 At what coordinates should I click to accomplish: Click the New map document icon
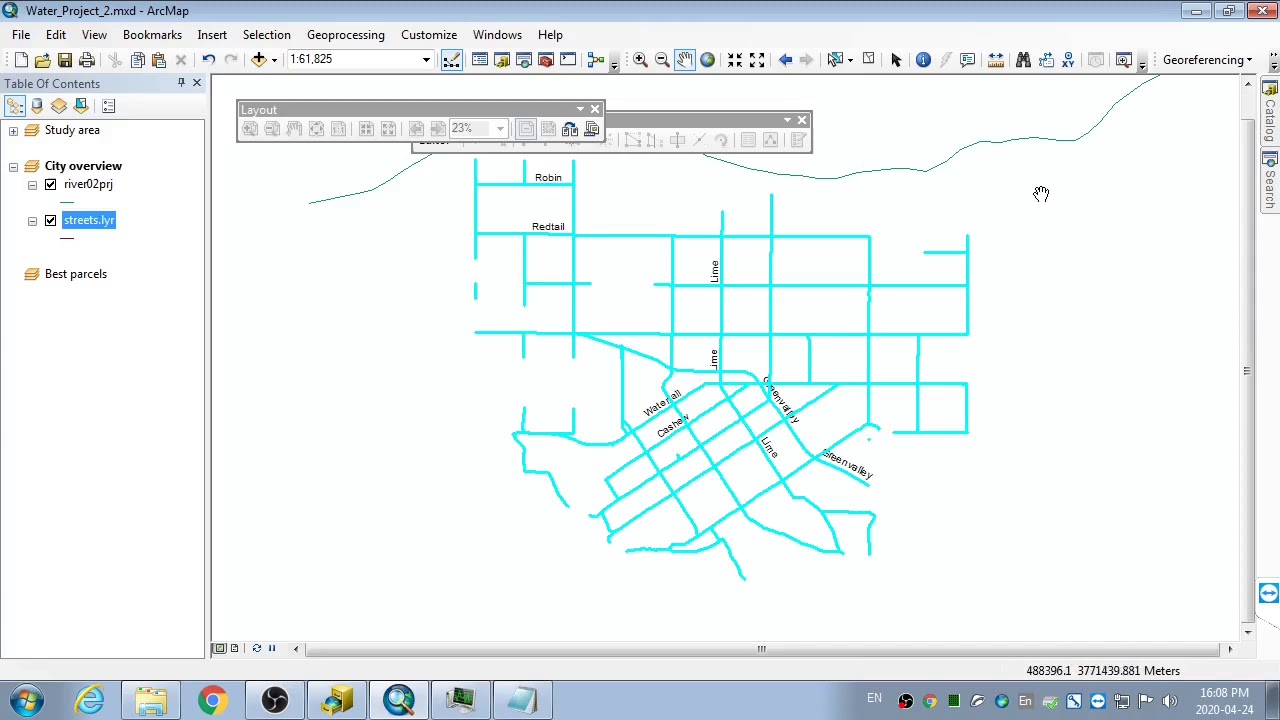point(20,60)
